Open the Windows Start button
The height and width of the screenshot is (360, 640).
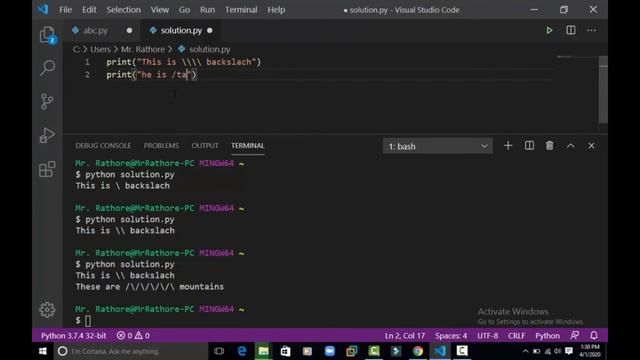click(x=42, y=351)
